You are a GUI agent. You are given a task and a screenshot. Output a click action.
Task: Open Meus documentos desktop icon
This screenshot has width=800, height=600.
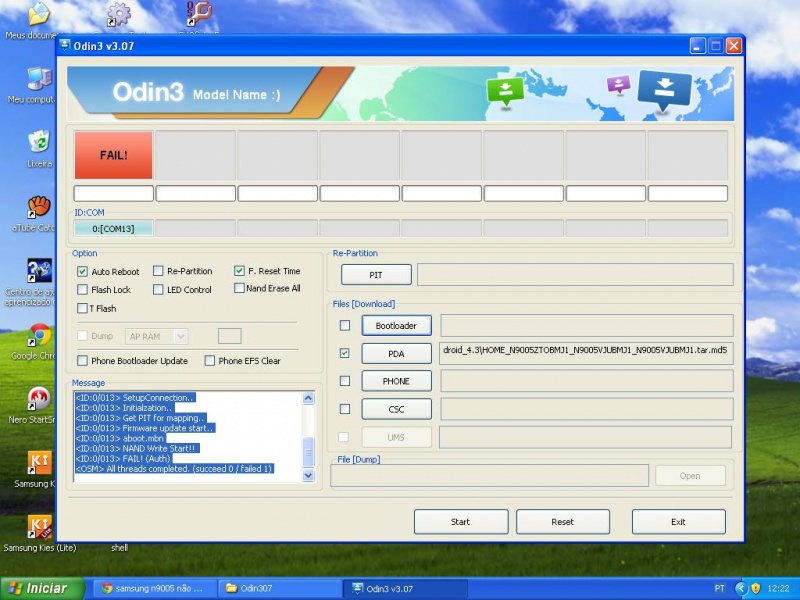(38, 14)
